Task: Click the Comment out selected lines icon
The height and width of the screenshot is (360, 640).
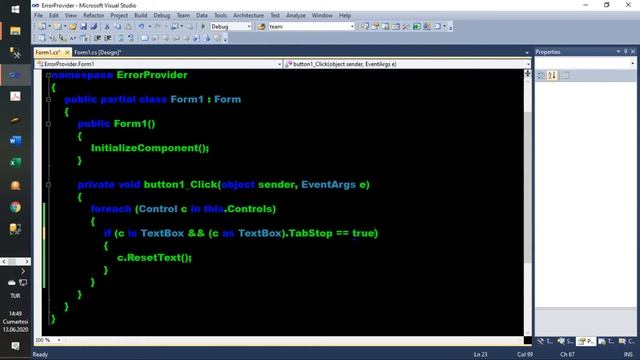Action: [x=121, y=38]
